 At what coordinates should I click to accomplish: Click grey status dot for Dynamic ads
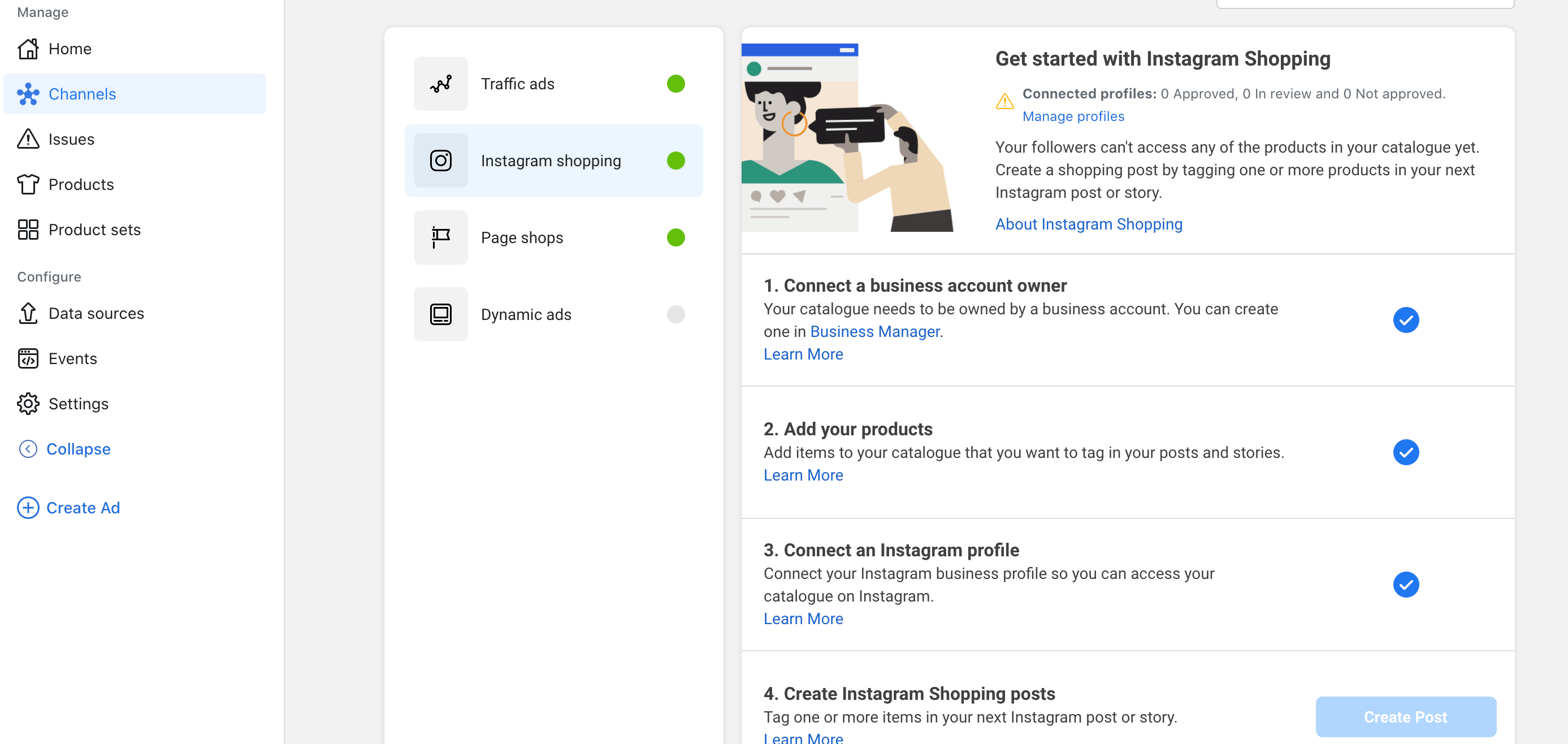(675, 314)
